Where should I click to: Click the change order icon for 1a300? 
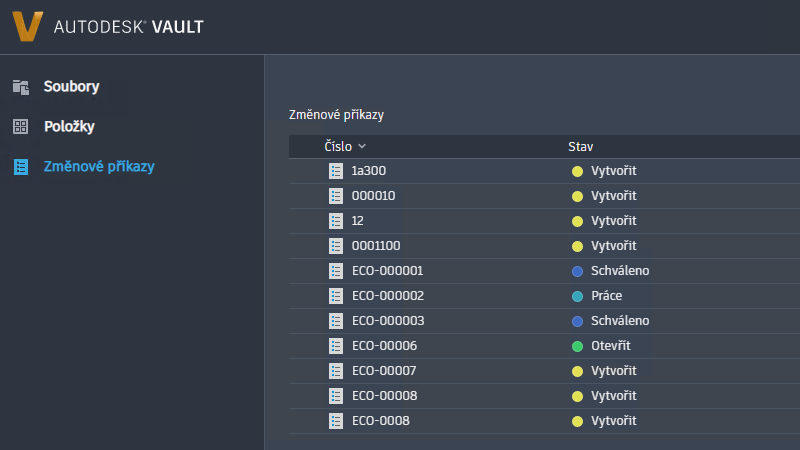pyautogui.click(x=336, y=171)
